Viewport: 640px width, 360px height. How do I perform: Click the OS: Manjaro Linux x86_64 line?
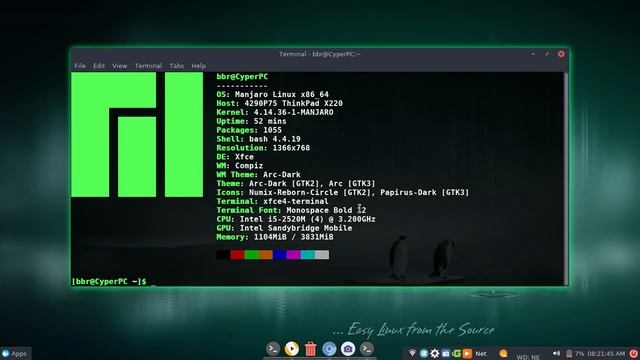(273, 94)
